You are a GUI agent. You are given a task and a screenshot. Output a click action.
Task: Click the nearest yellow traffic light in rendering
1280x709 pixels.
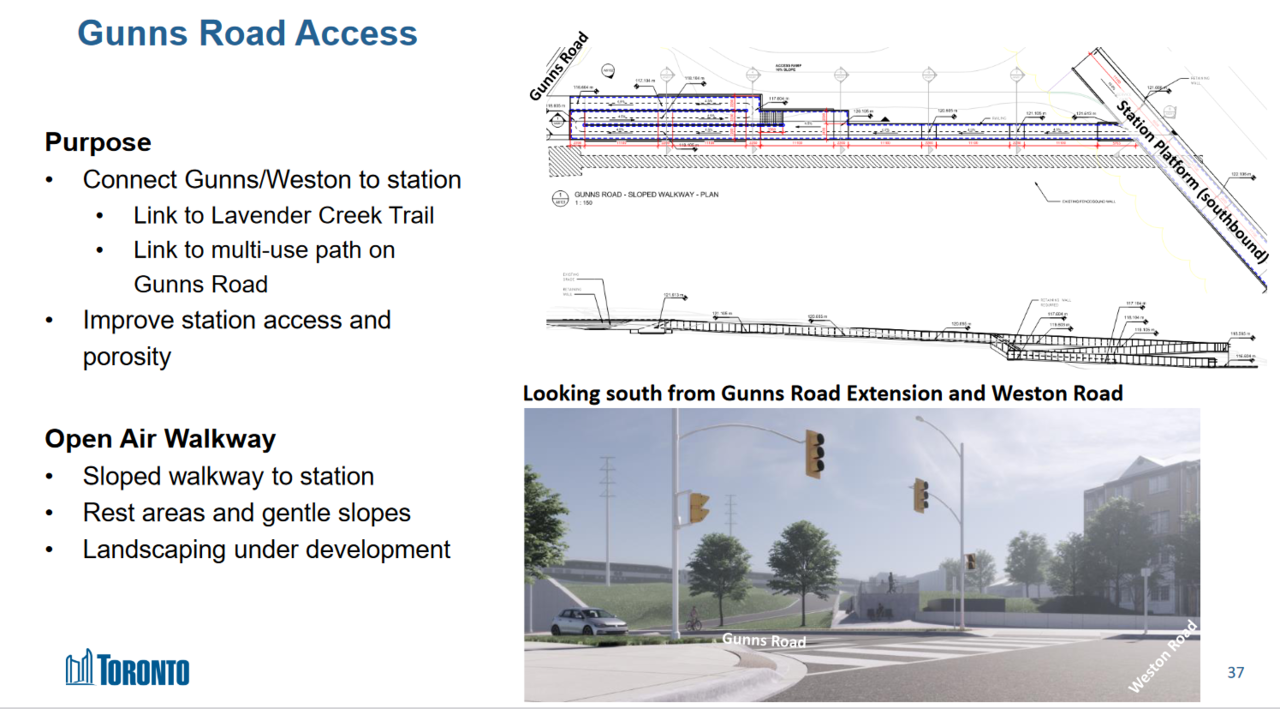point(816,453)
